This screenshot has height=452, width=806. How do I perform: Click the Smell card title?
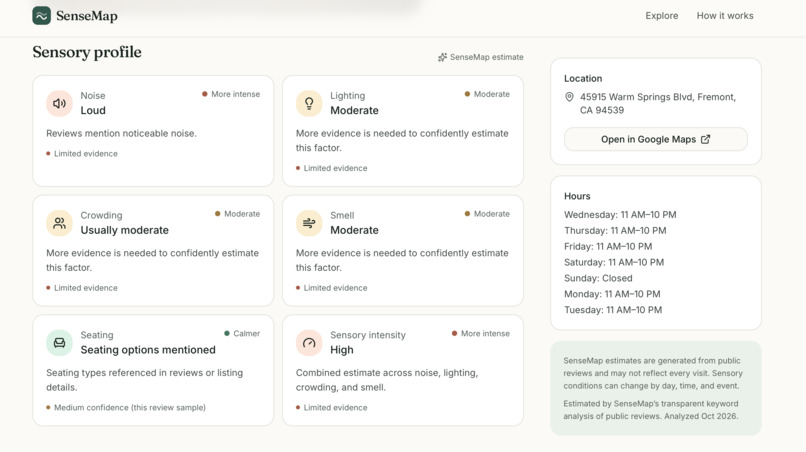click(x=342, y=215)
